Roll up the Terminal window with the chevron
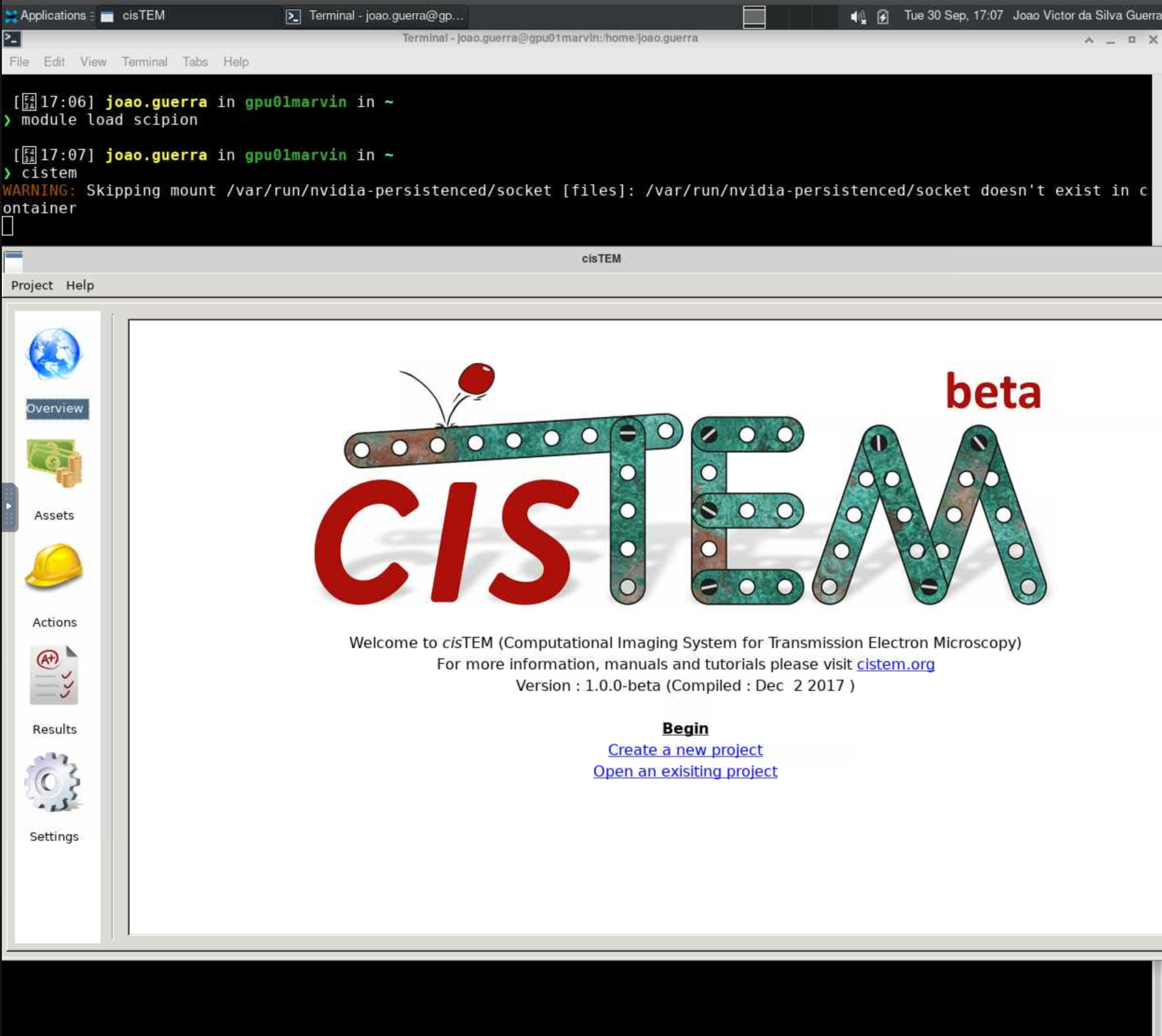 (1088, 39)
